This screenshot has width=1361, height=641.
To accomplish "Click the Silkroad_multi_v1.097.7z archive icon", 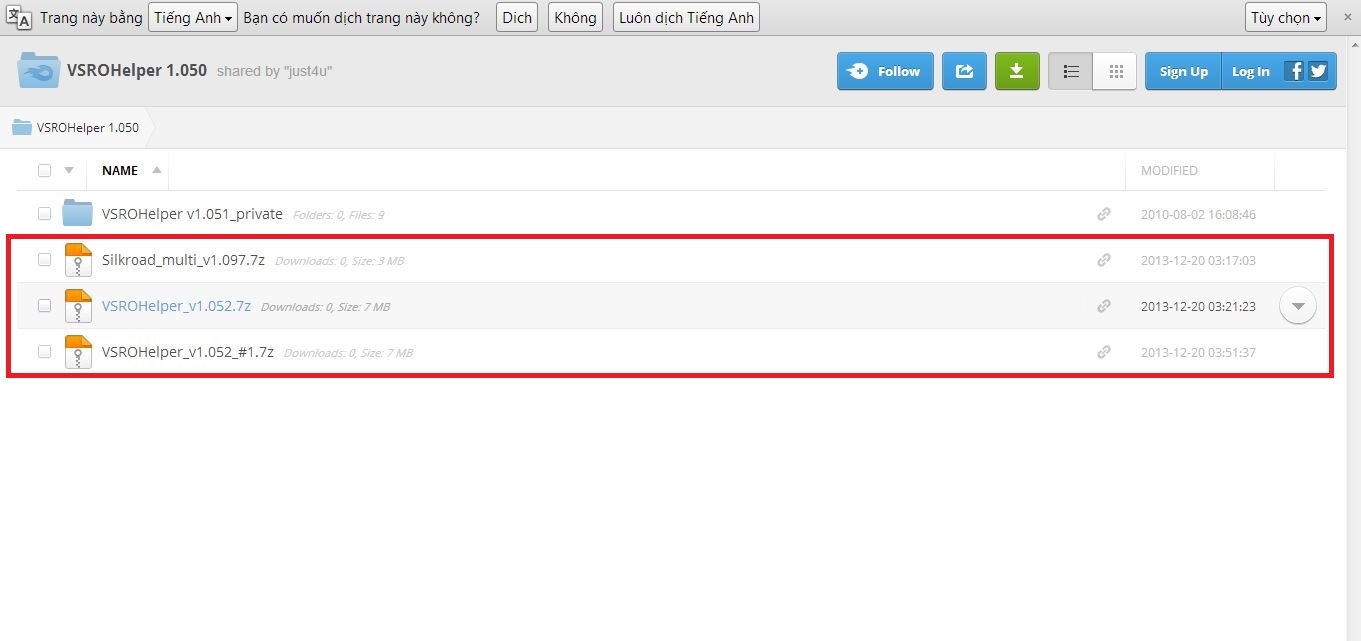I will click(x=77, y=260).
